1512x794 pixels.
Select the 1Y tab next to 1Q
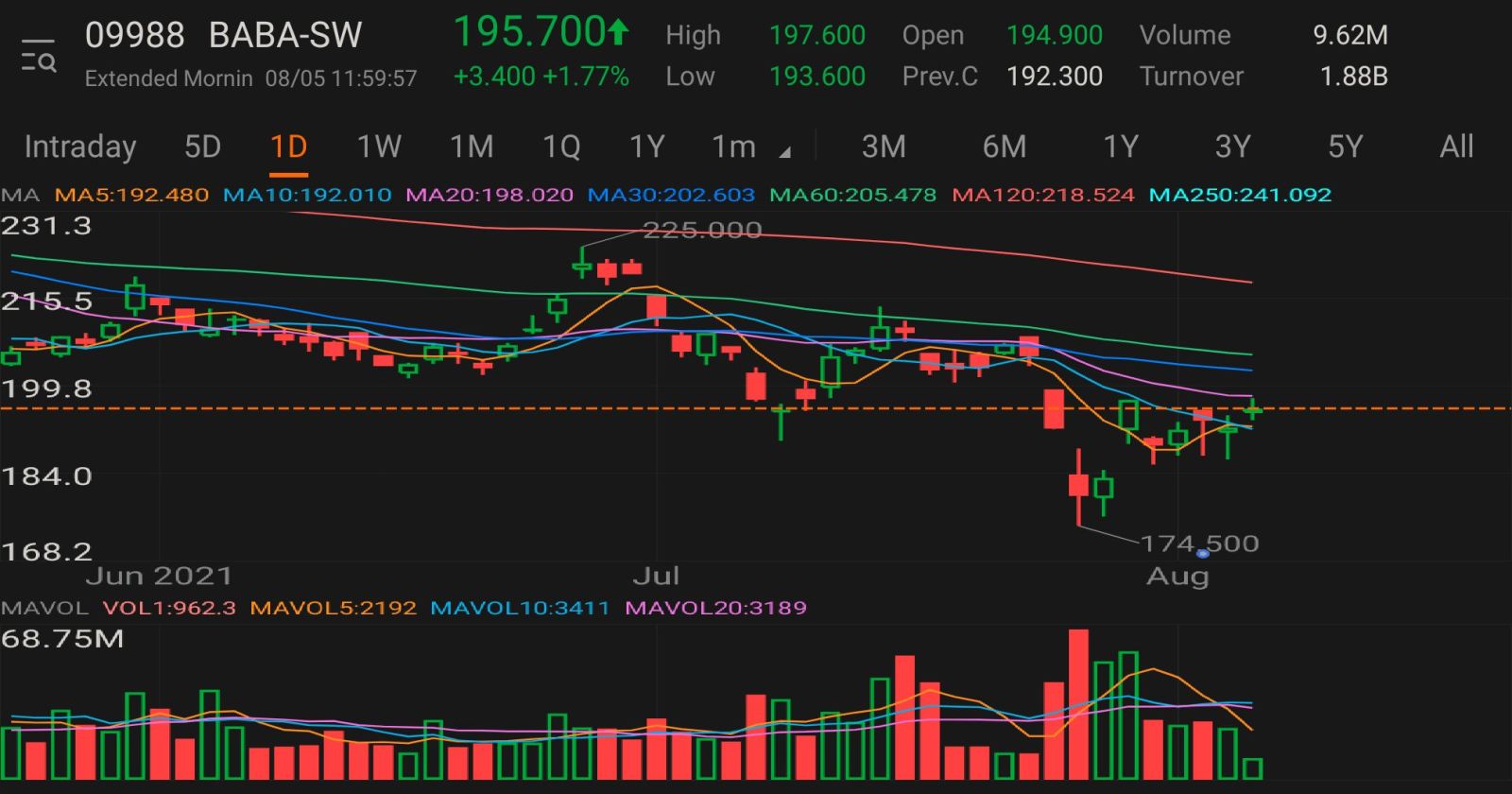click(x=647, y=147)
